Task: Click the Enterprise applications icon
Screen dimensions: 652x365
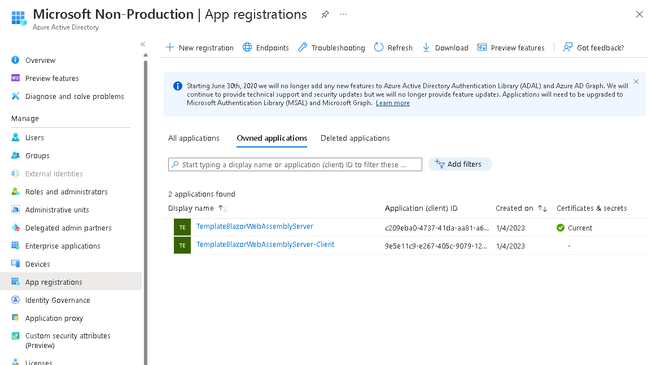Action: 15,246
